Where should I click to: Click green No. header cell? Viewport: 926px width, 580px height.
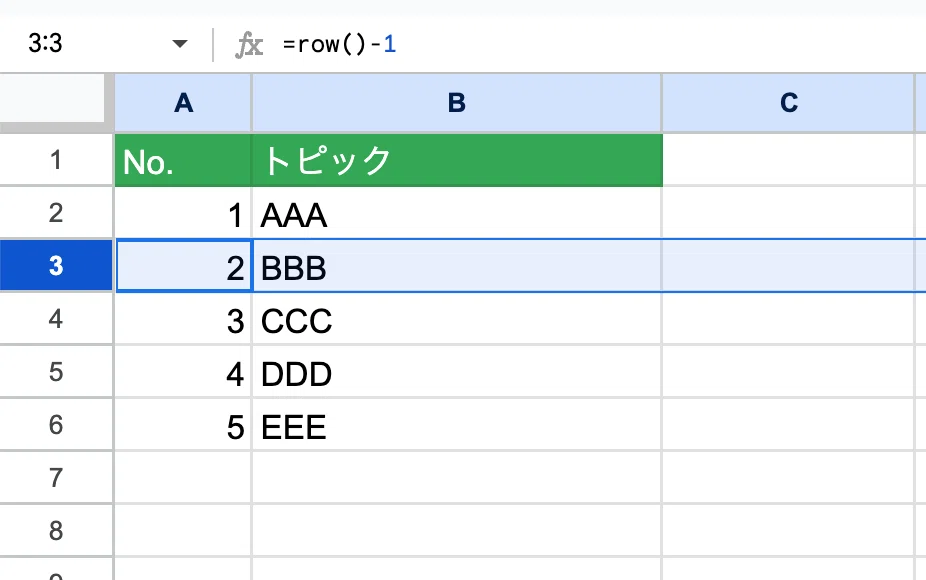183,160
